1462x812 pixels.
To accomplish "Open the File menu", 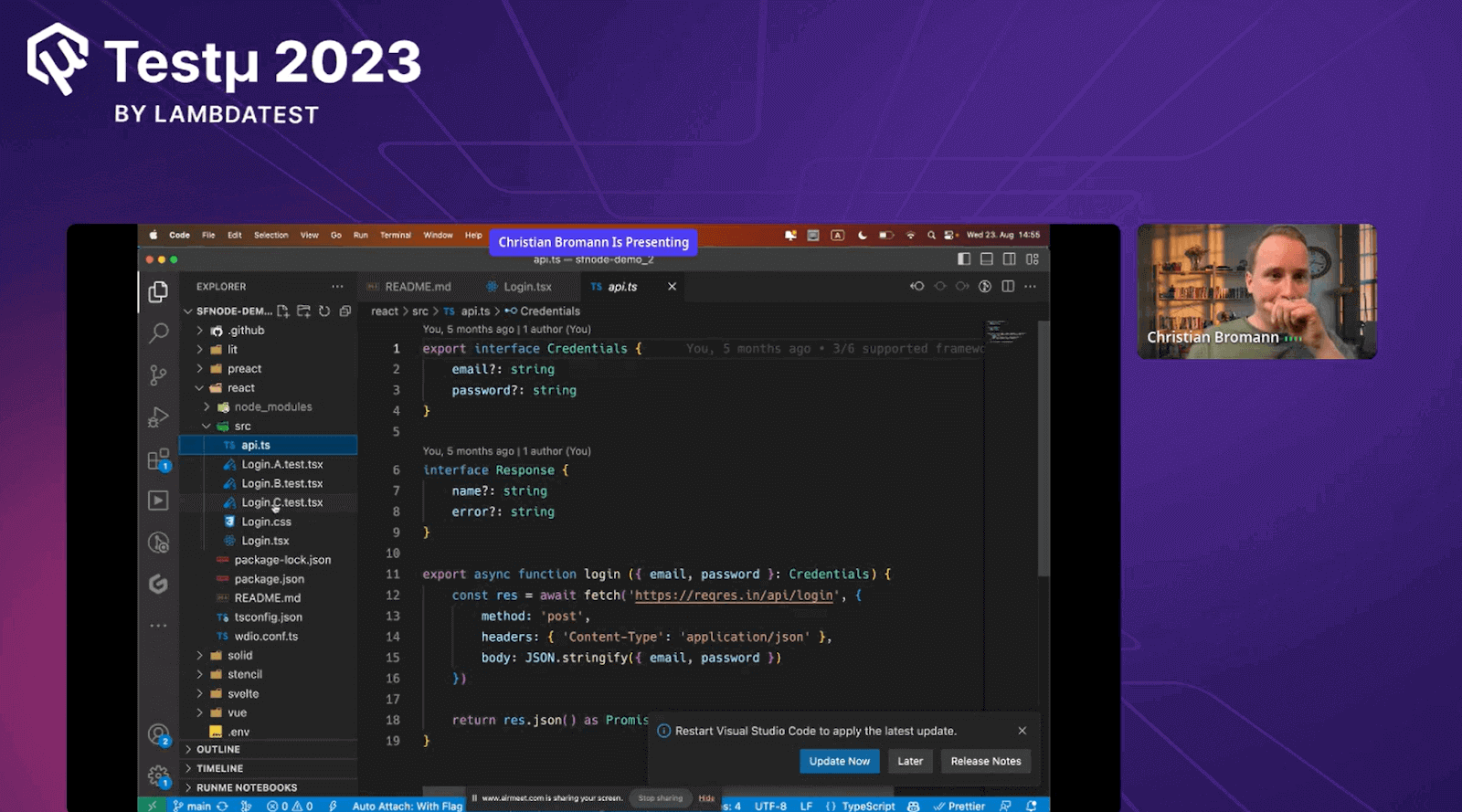I will (x=208, y=236).
